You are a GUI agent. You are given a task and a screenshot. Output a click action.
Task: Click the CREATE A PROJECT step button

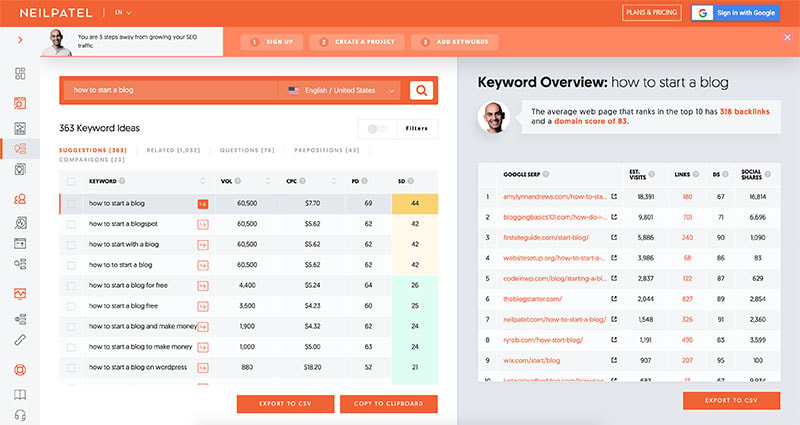(357, 42)
